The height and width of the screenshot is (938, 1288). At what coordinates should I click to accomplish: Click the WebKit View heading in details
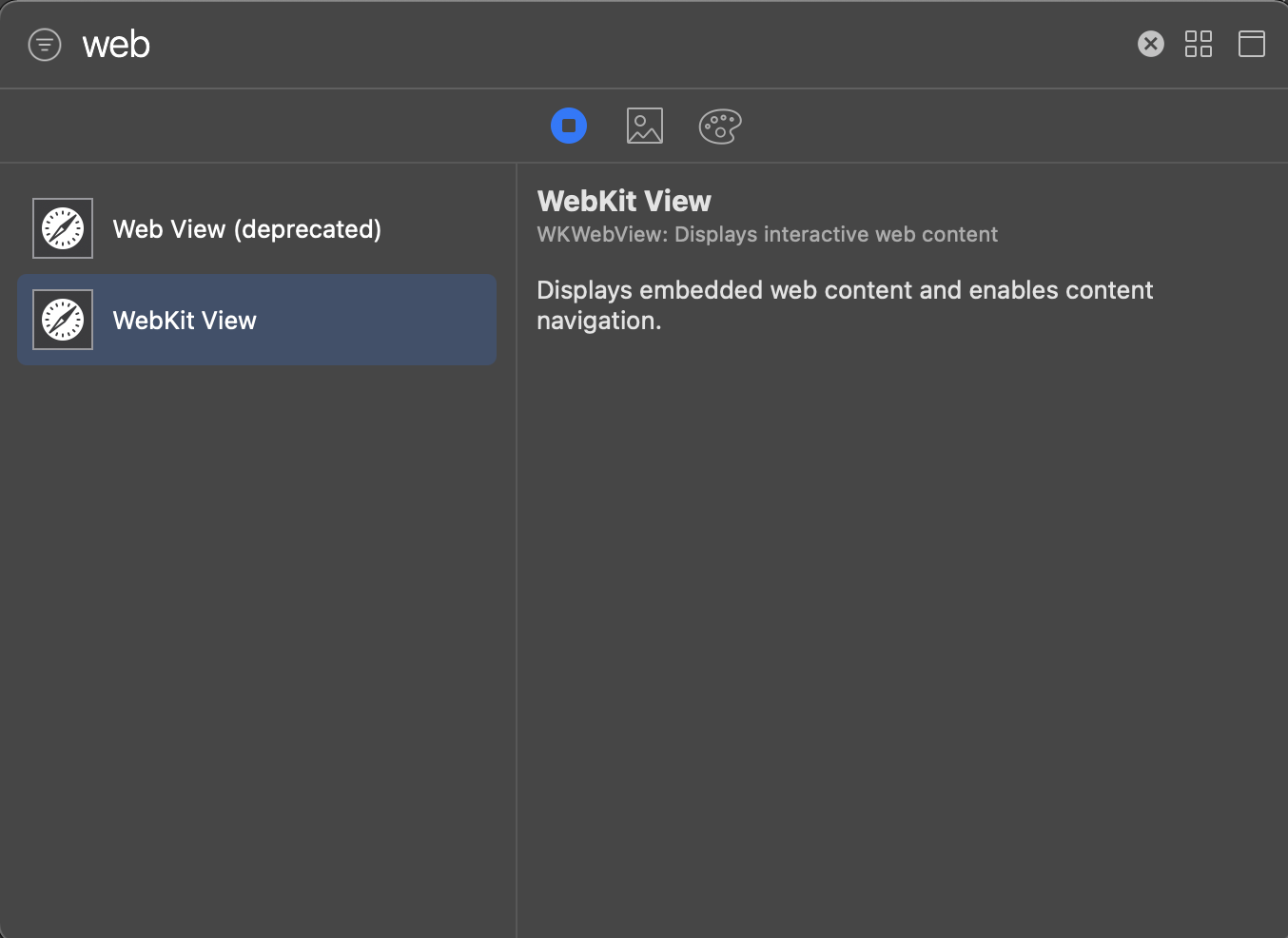624,201
